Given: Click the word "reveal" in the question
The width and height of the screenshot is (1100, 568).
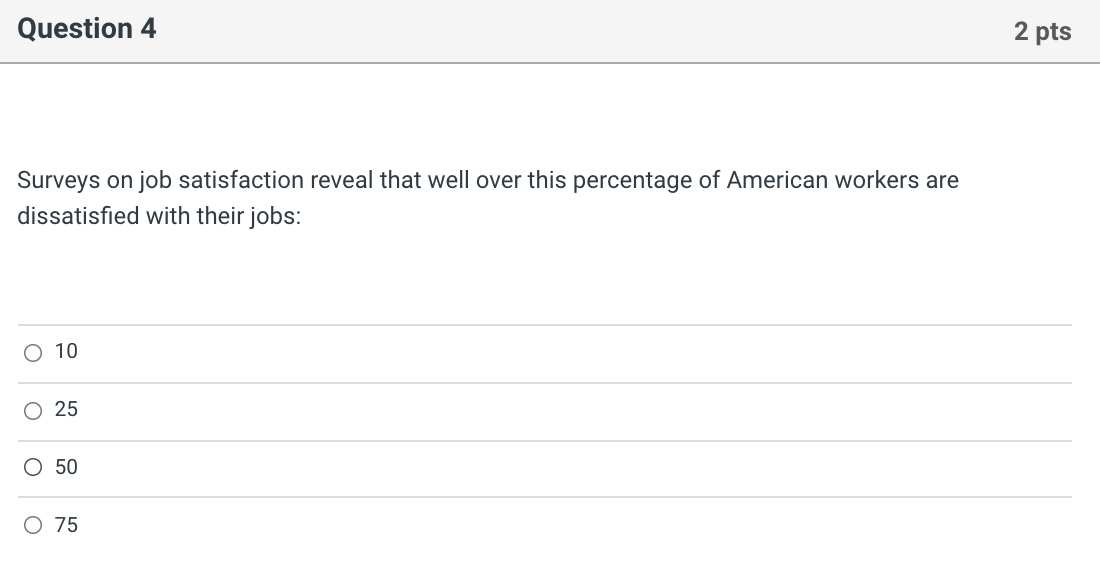Looking at the screenshot, I should 342,181.
